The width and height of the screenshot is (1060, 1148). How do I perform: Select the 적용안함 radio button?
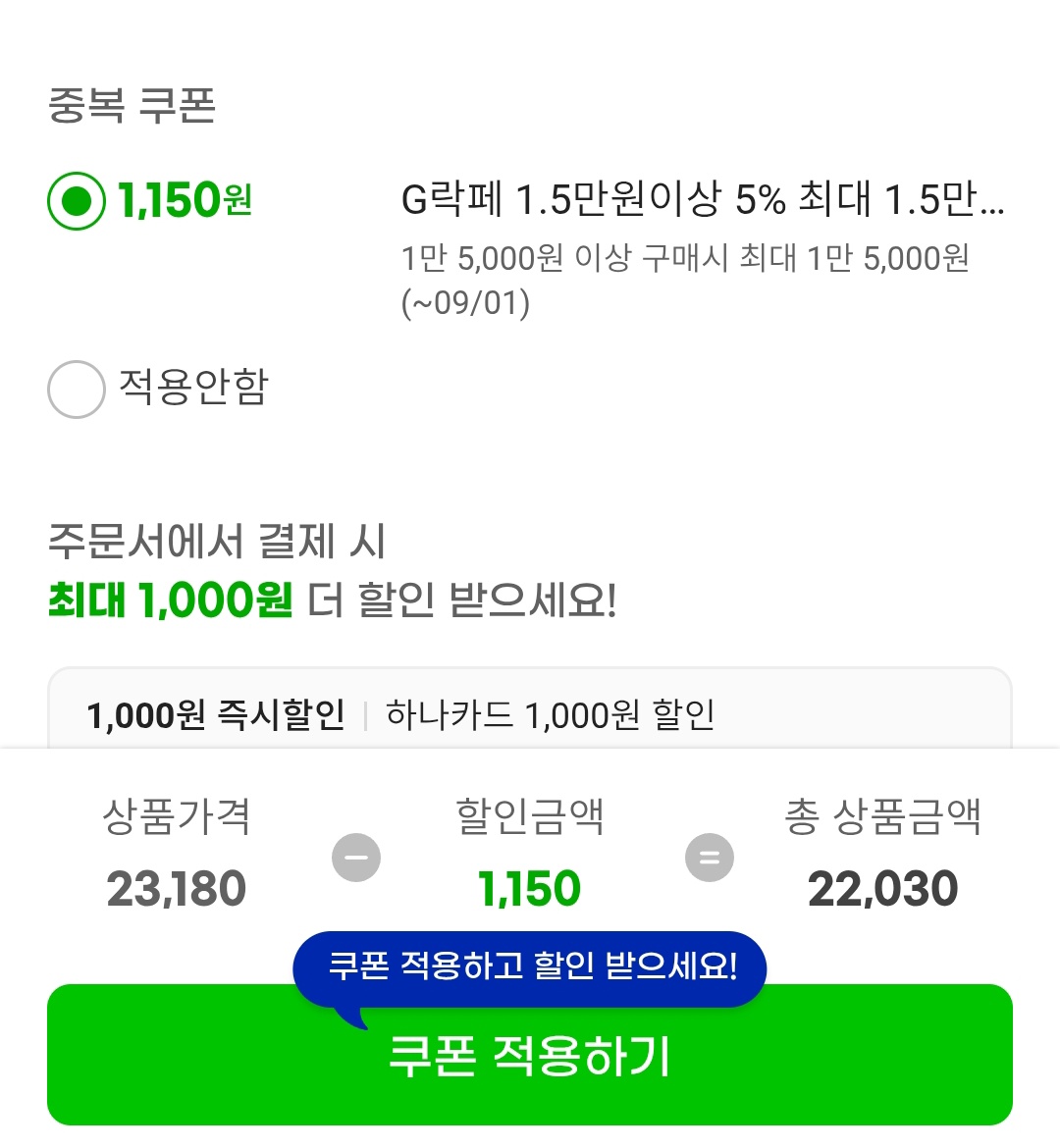pos(77,390)
